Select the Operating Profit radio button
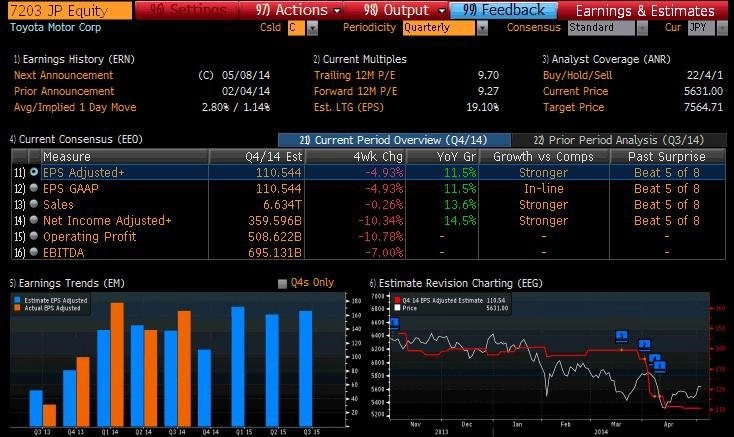Screen dimensions: 734x437 point(34,236)
